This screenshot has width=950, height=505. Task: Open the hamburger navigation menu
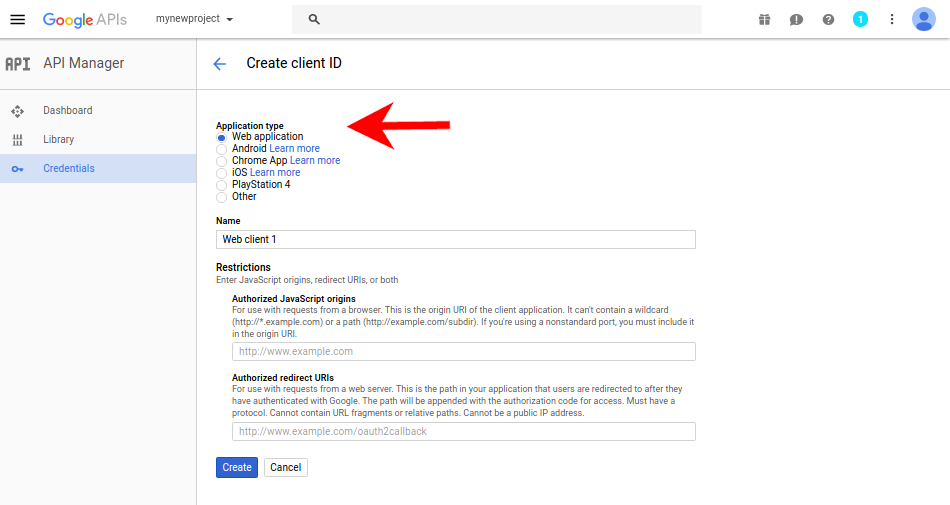(18, 19)
